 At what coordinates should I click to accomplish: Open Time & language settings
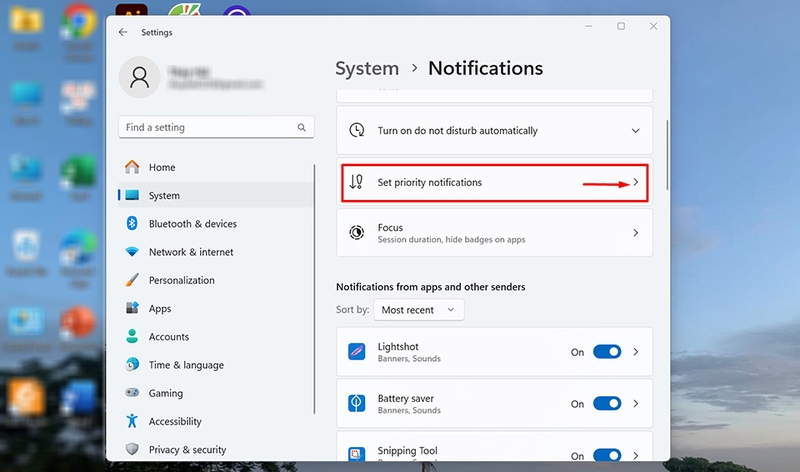click(216, 364)
